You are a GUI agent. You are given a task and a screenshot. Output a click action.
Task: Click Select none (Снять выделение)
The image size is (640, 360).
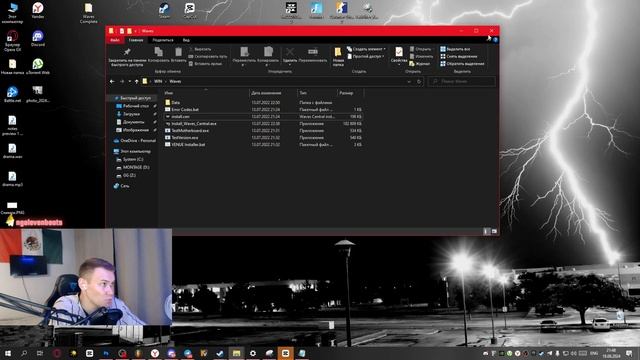[x=458, y=56]
